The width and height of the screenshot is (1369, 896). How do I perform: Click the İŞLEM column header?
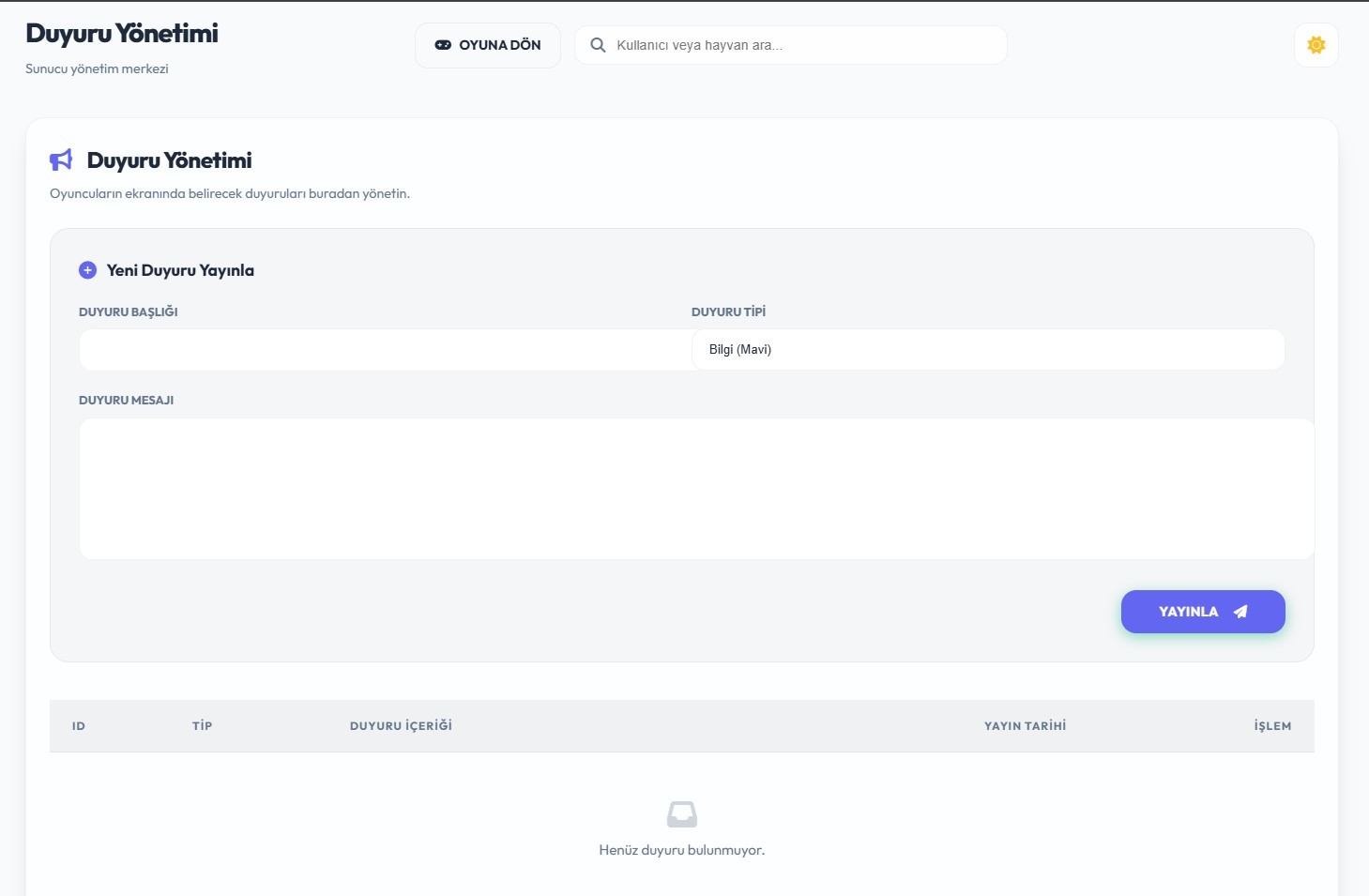click(1272, 726)
